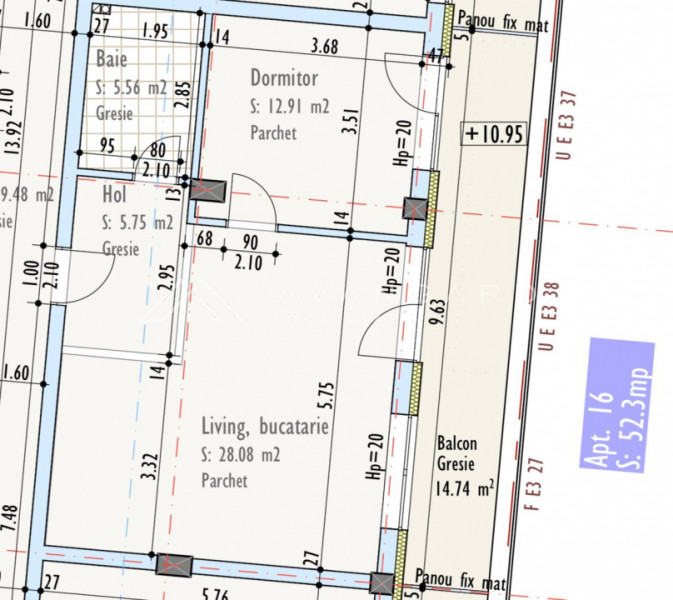Click the top Panou fix mat label
Screen dimensions: 673x600
point(503,22)
